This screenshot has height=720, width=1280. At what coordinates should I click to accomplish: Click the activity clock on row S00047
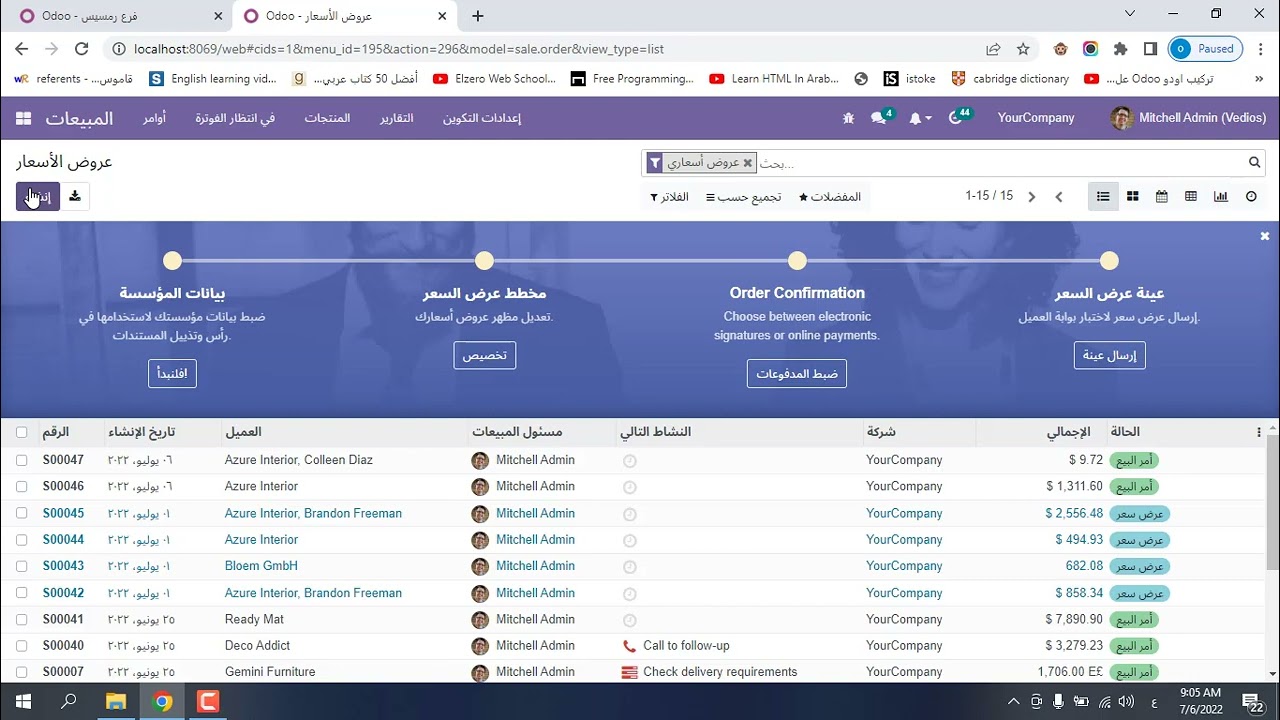pyautogui.click(x=629, y=461)
